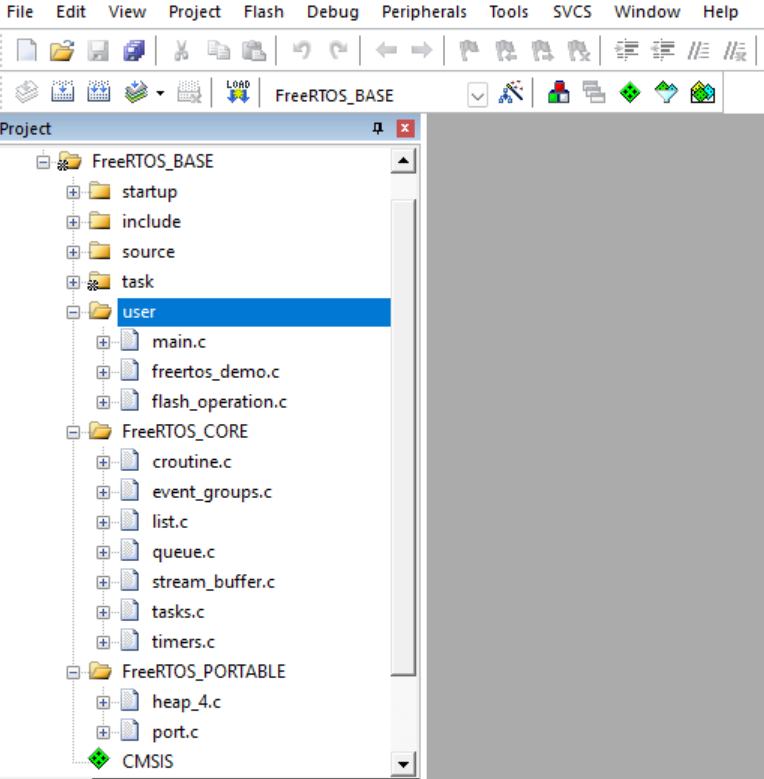Close the Project panel
Viewport: 764px width, 779px height.
405,129
